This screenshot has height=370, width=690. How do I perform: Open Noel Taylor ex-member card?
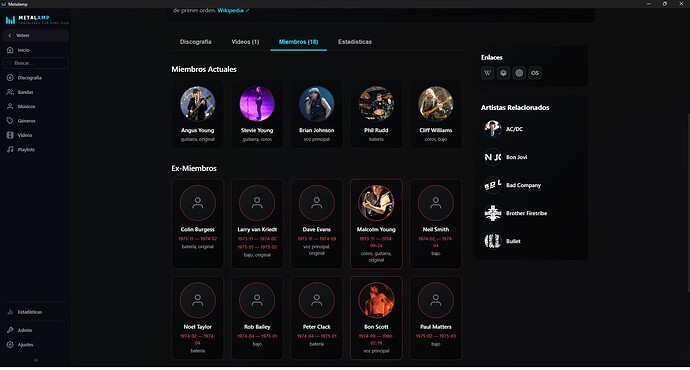pos(198,318)
